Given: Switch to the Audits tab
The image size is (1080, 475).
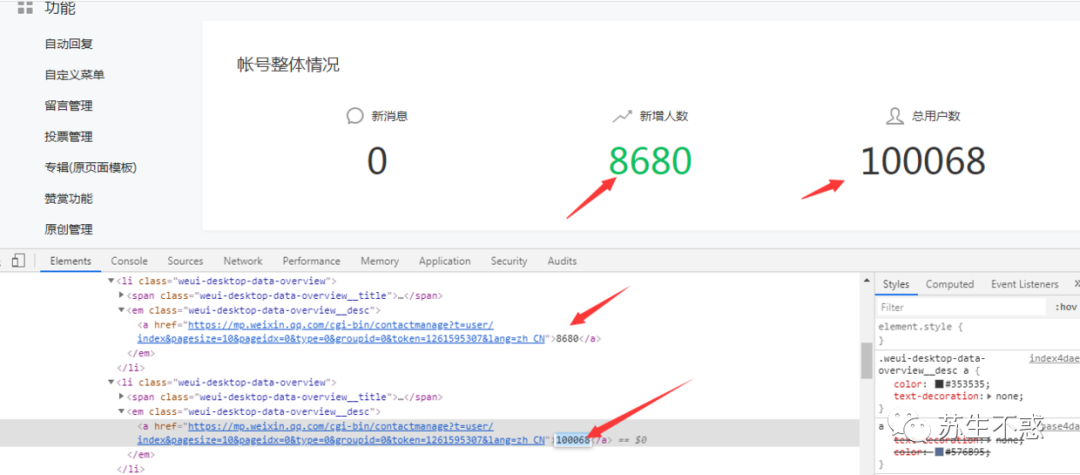Looking at the screenshot, I should [562, 261].
